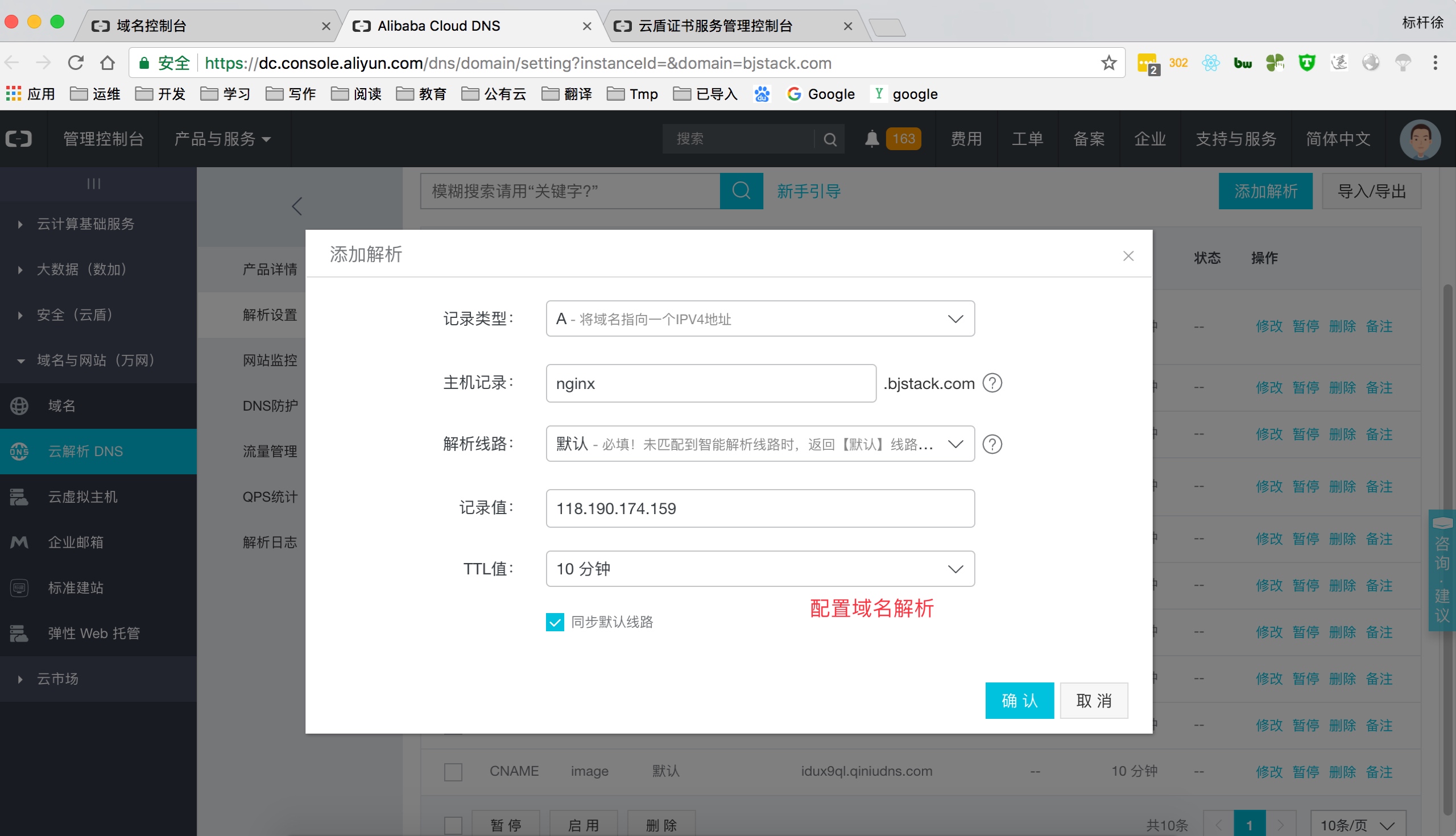Open the 记录类型 dropdown

pos(760,318)
